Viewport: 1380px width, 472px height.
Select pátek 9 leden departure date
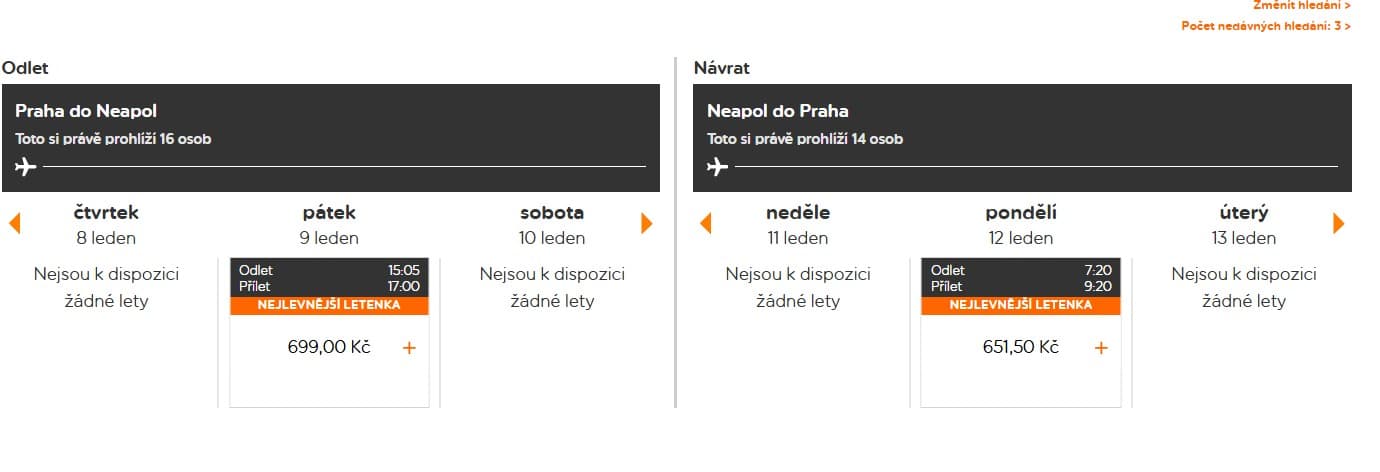[329, 225]
